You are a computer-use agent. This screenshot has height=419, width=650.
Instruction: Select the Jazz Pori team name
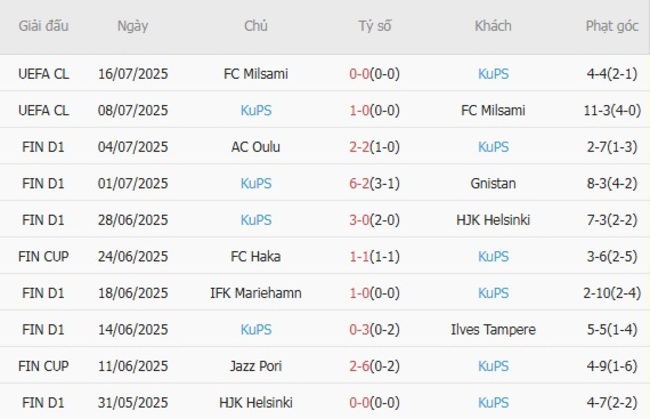(256, 366)
